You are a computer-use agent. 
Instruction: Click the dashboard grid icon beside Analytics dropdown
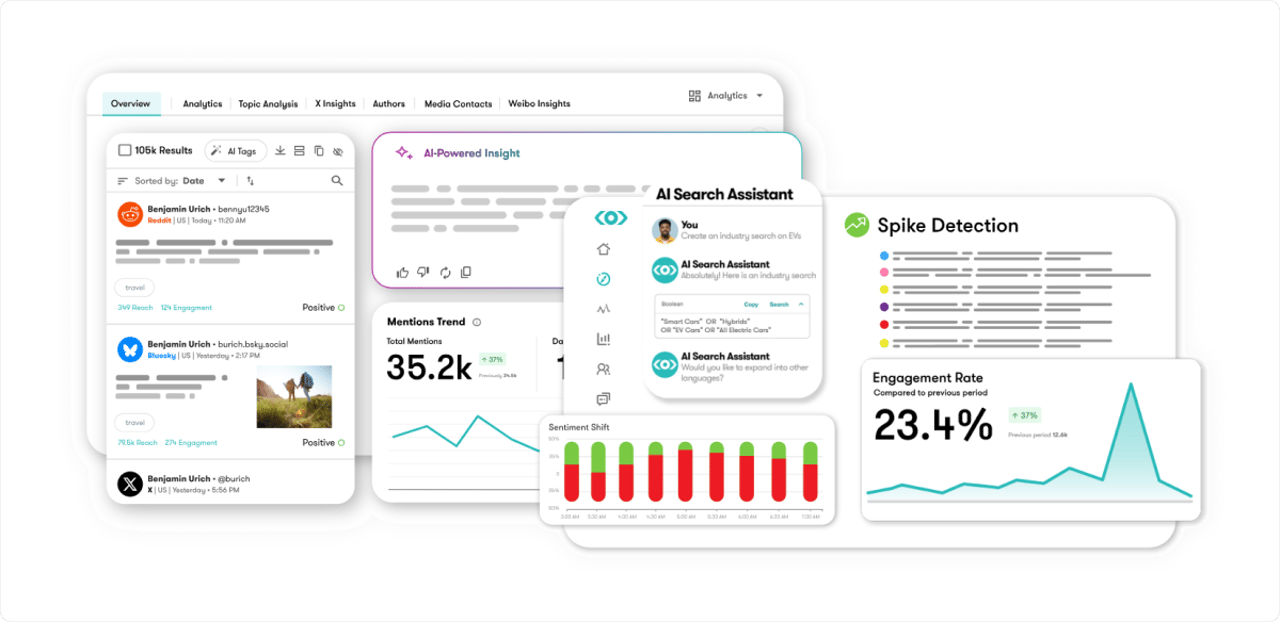pos(695,96)
